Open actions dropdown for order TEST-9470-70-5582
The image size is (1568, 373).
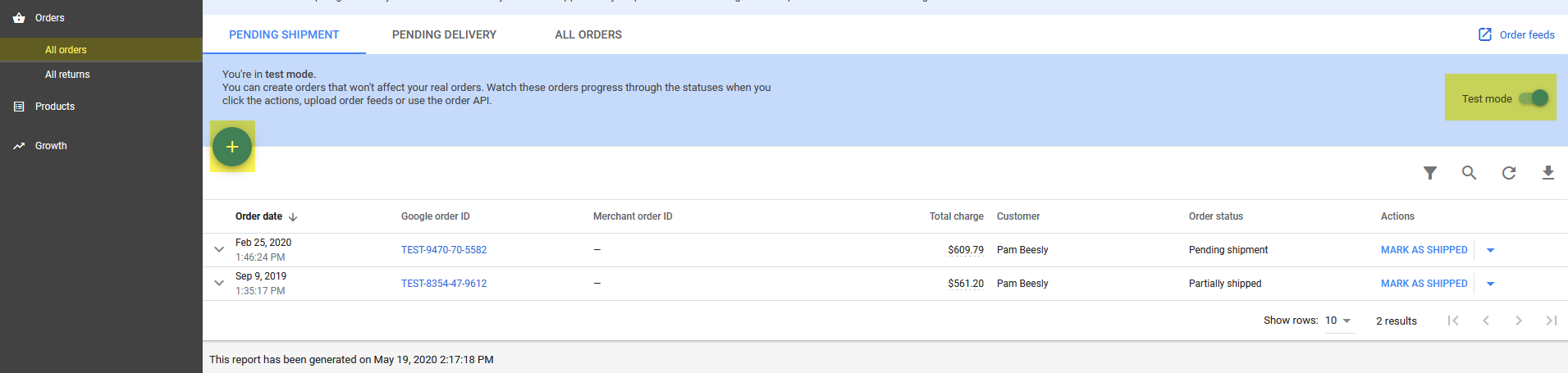coord(1490,250)
